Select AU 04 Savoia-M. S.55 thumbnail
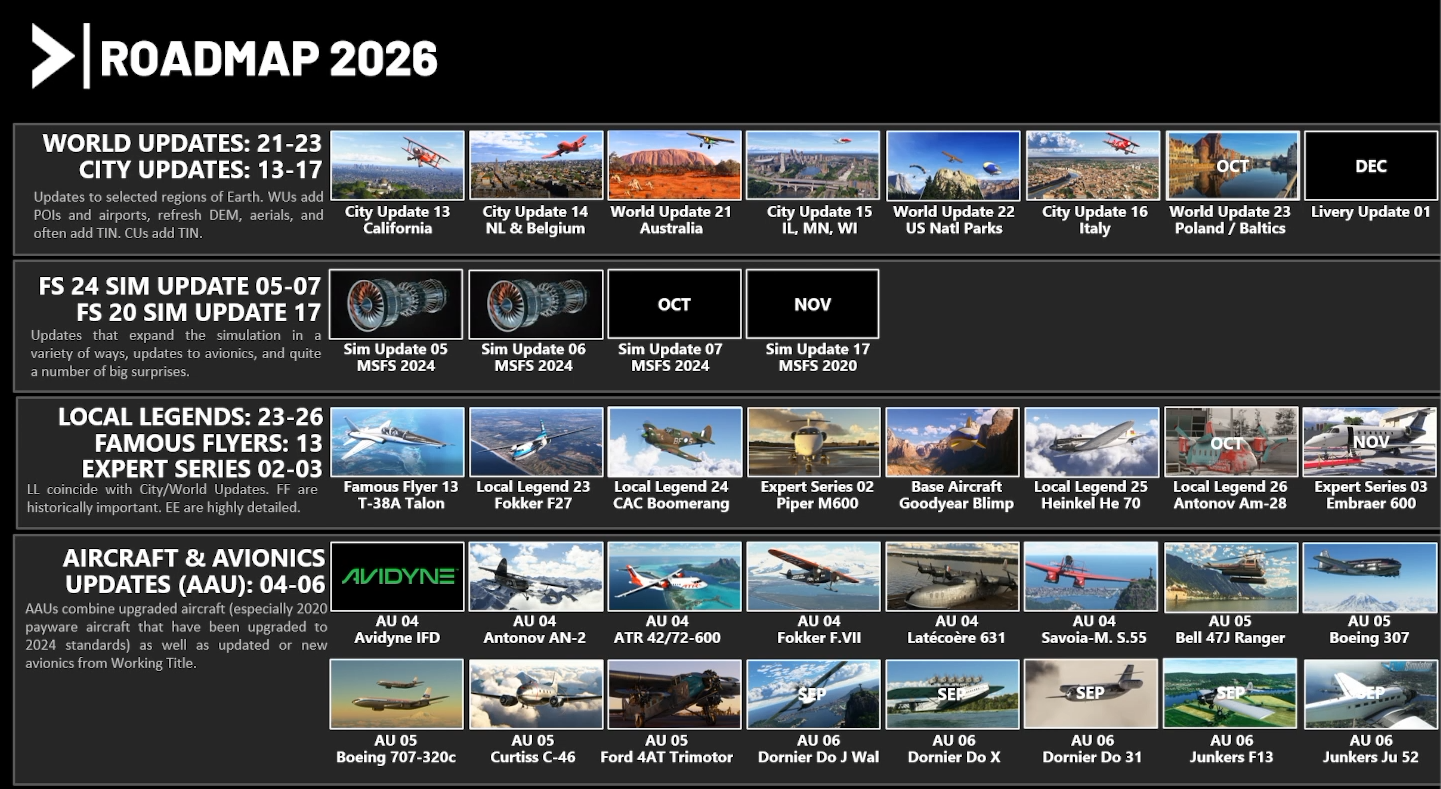 (1092, 576)
